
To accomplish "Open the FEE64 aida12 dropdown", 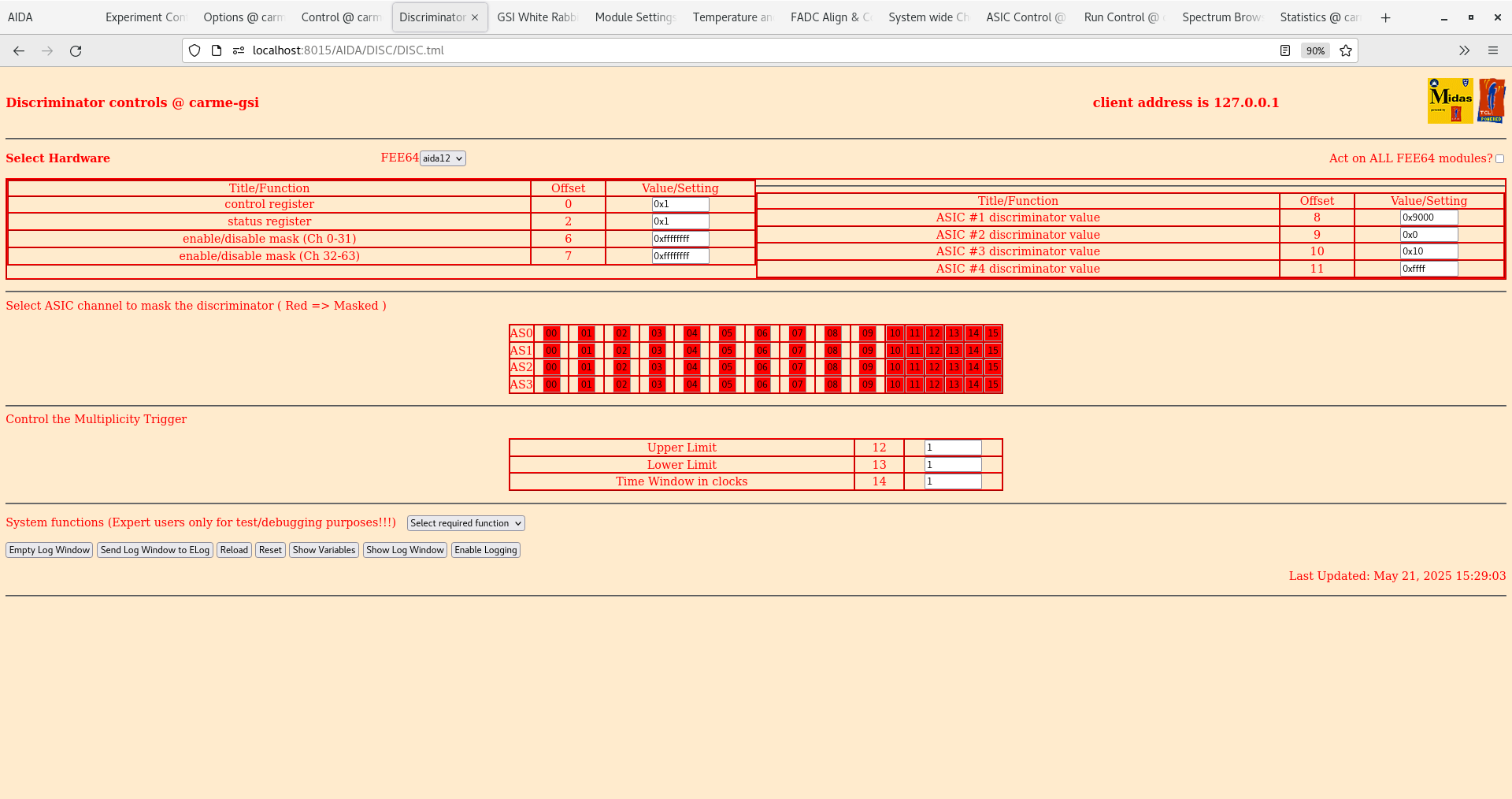I will coord(443,158).
